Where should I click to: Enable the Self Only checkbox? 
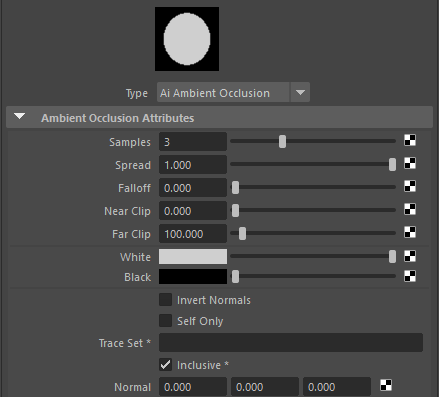coord(165,321)
